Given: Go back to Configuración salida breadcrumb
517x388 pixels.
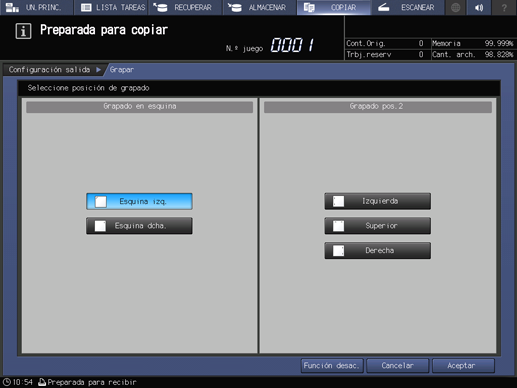Looking at the screenshot, I should click(49, 70).
